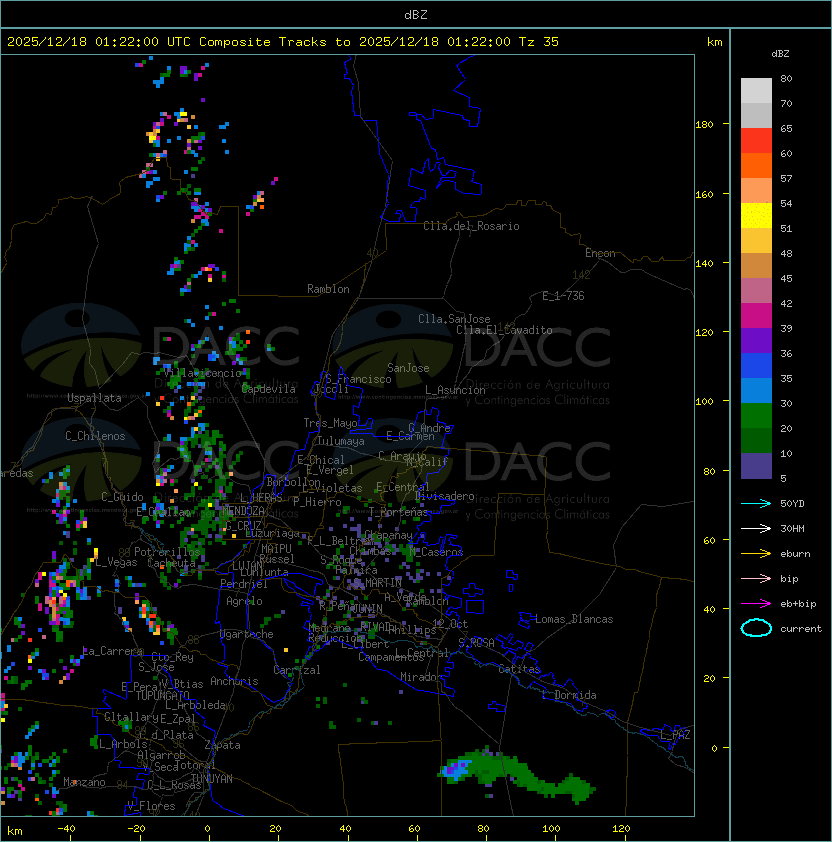Click the pink bip arrow icon
832x842 pixels.
(x=756, y=578)
